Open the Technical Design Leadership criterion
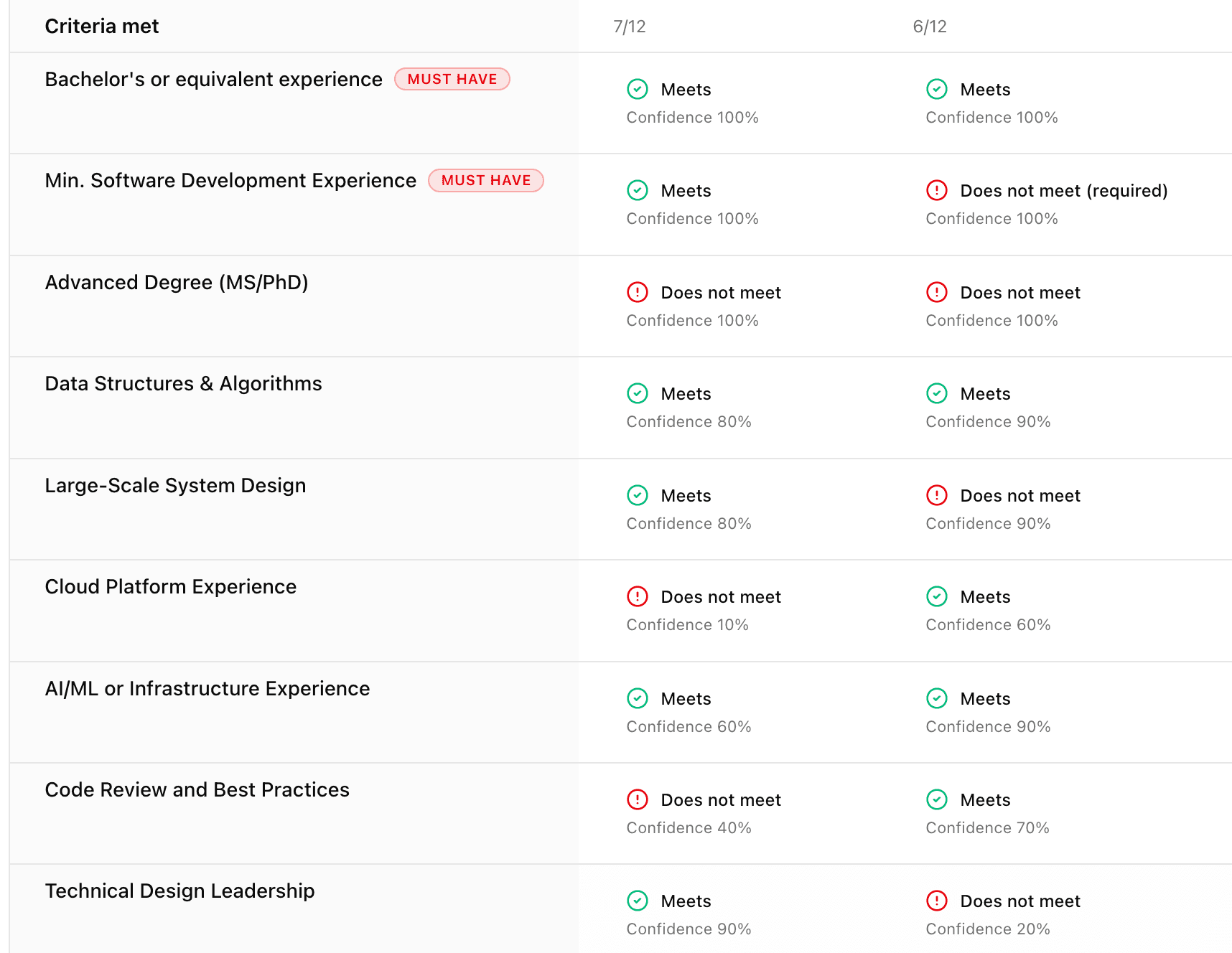Screen dimensions: 1232x953 click(179, 891)
